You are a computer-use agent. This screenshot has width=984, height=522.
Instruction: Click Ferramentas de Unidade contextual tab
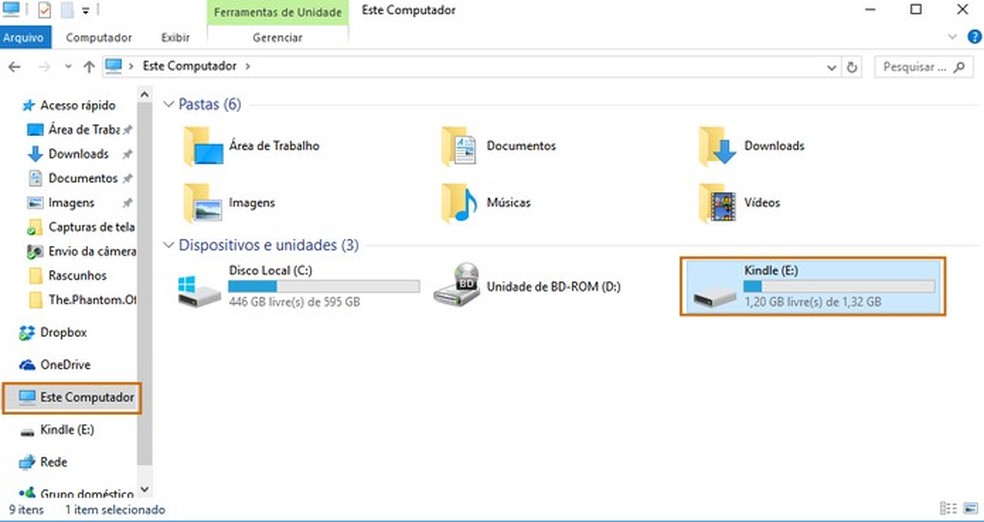[278, 13]
